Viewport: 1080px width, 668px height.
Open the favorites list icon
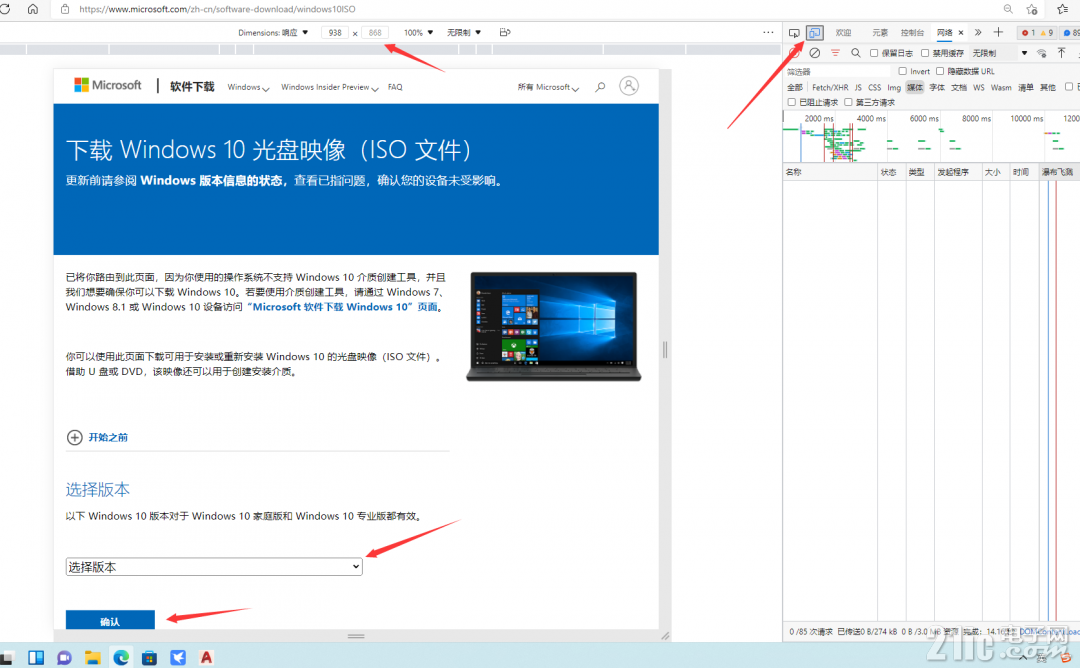pyautogui.click(x=1063, y=9)
